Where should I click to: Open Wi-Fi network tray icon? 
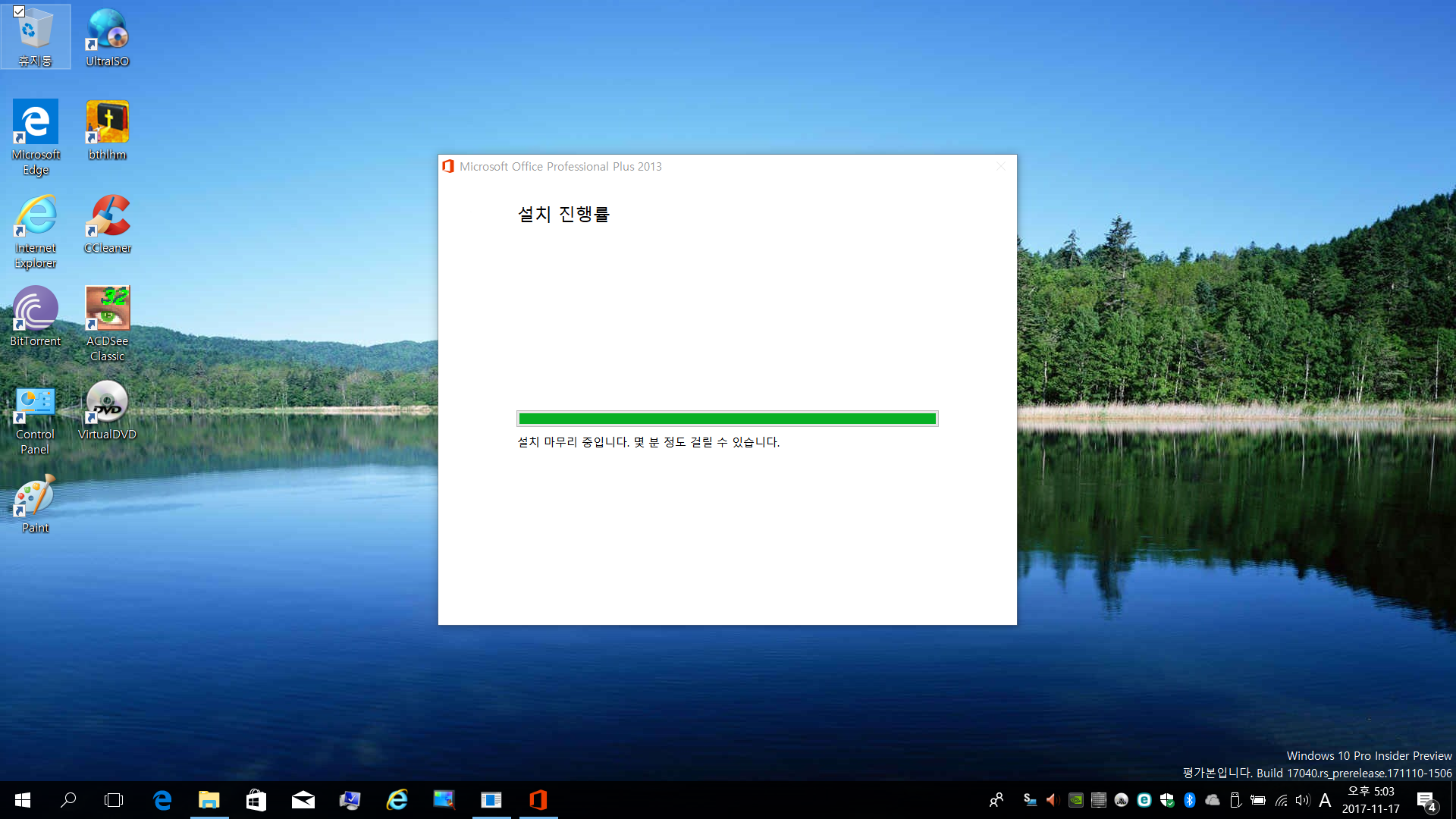coord(1281,800)
